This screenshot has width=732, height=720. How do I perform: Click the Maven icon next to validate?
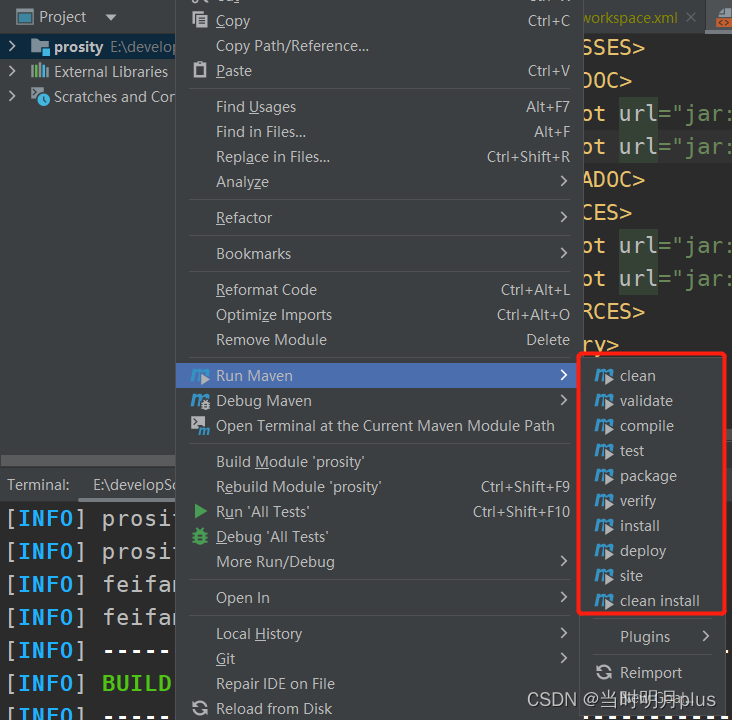click(x=603, y=401)
